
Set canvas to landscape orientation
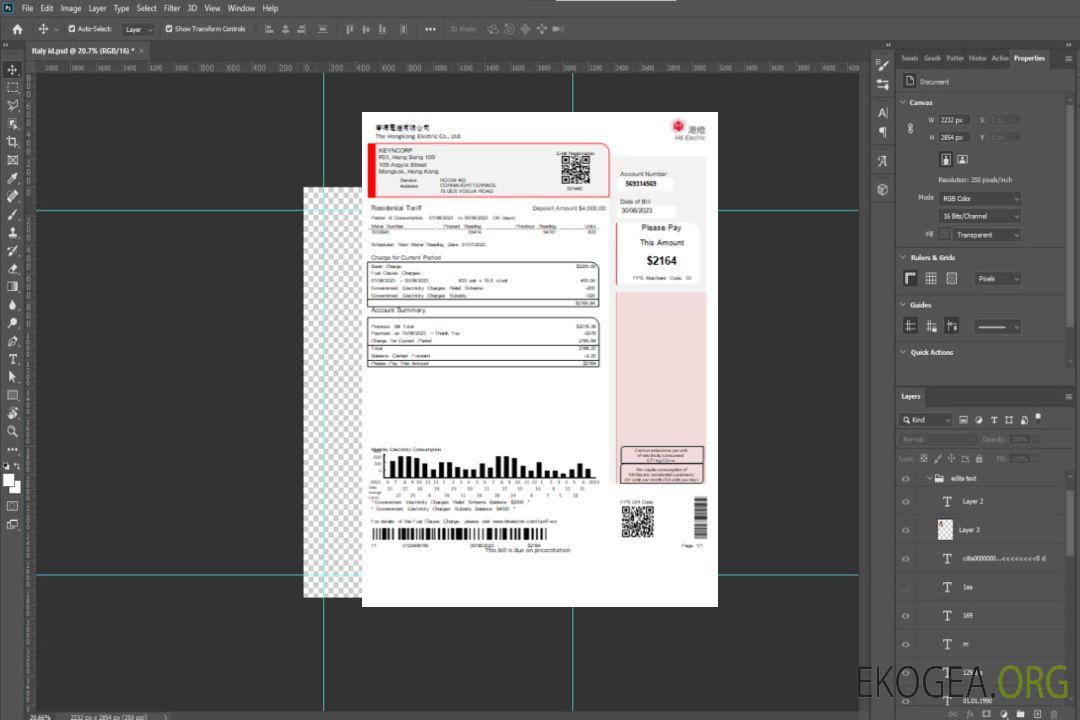[962, 159]
